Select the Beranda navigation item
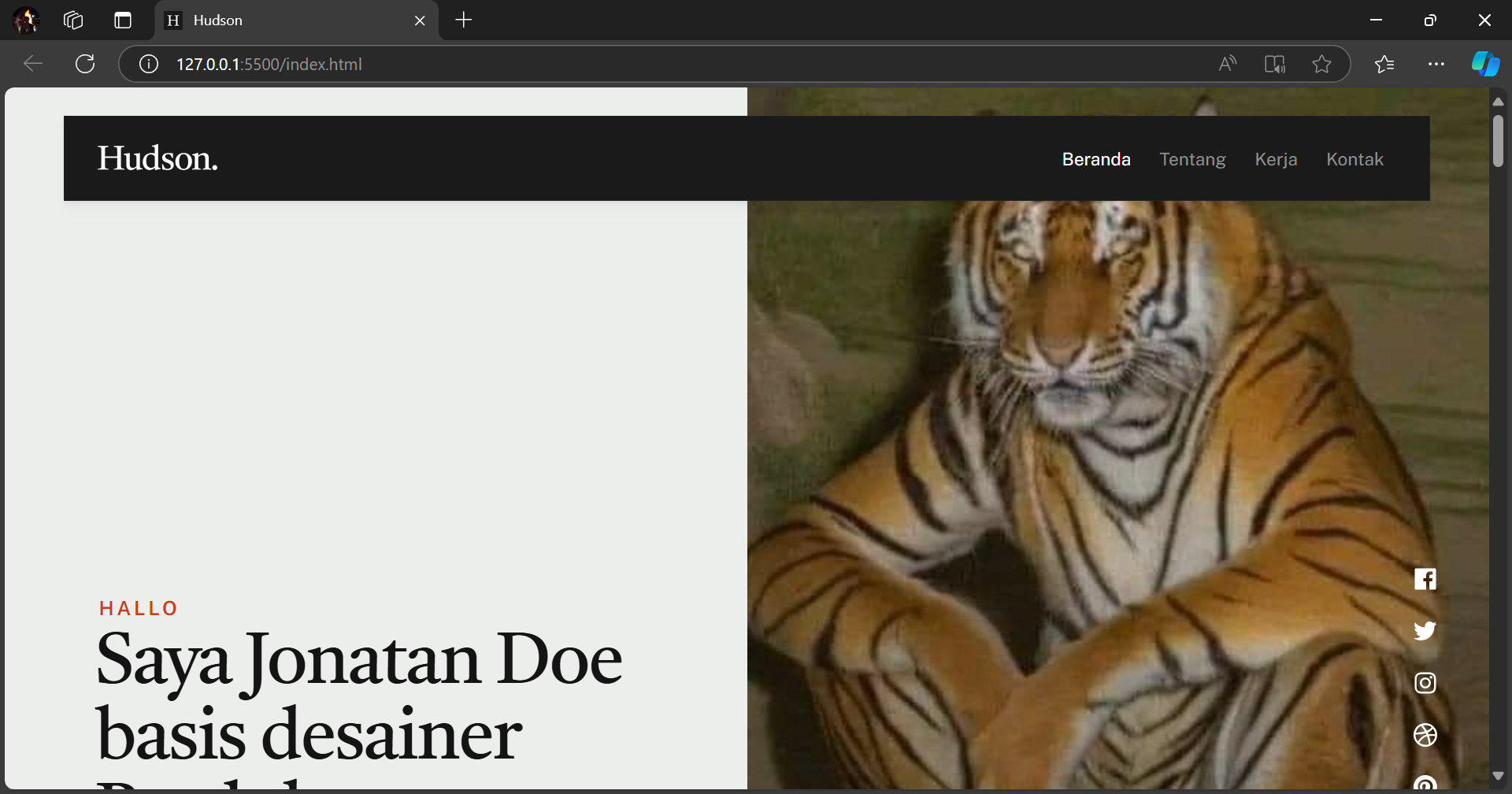This screenshot has width=1512, height=794. tap(1095, 159)
